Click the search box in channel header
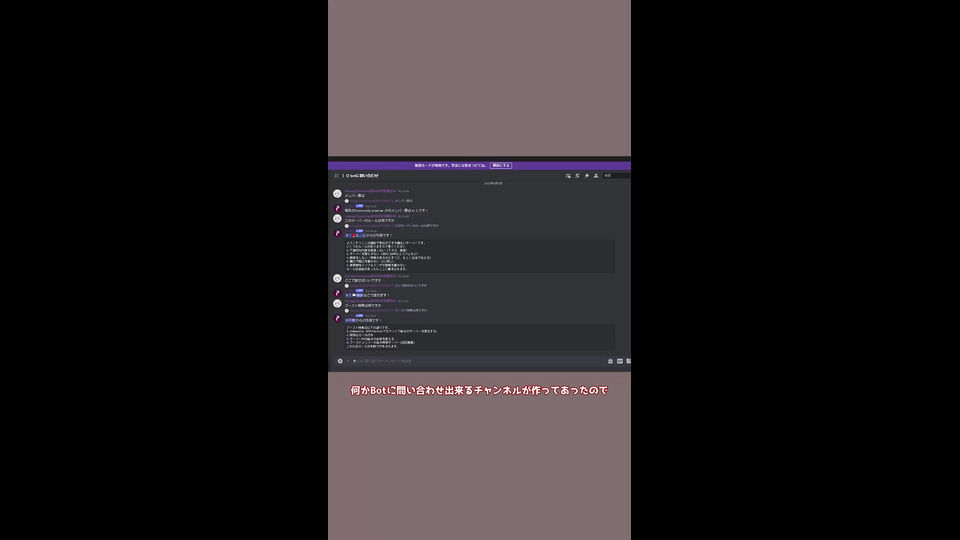 [x=617, y=176]
